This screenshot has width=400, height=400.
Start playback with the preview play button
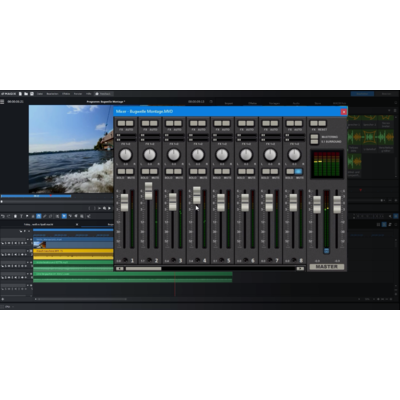(109, 208)
